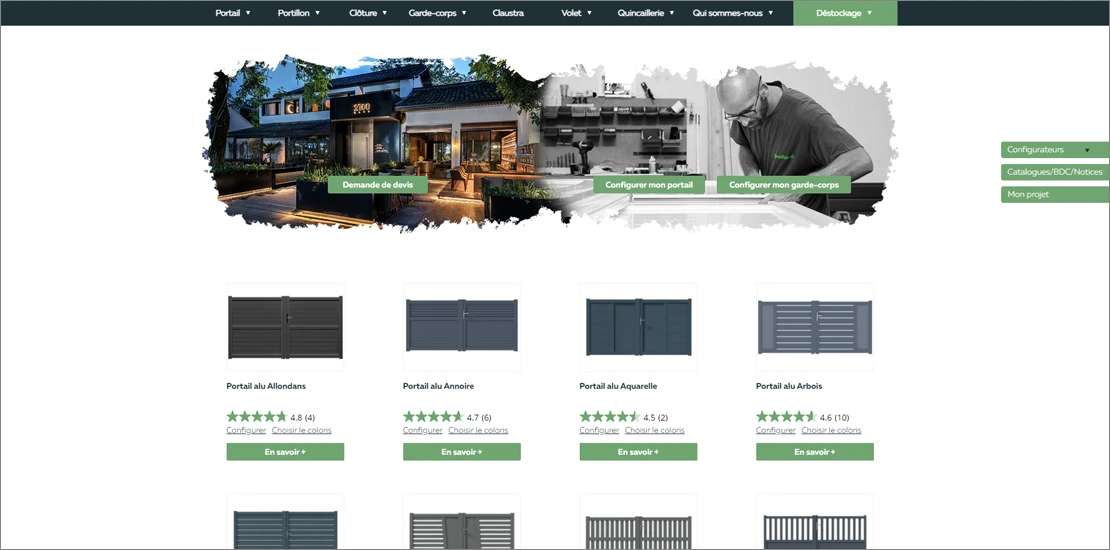Image resolution: width=1110 pixels, height=550 pixels.
Task: Click star rating of Portail alu Arbois
Action: (x=786, y=417)
